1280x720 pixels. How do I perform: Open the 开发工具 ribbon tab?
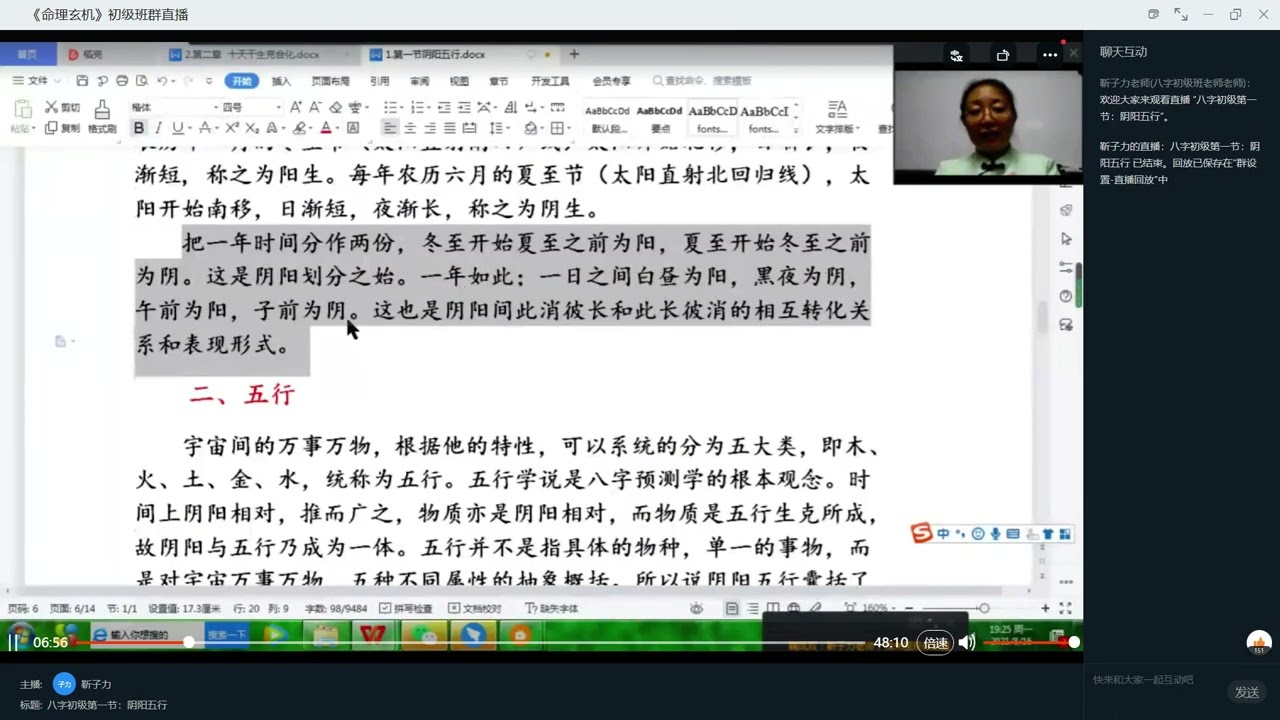coord(550,81)
